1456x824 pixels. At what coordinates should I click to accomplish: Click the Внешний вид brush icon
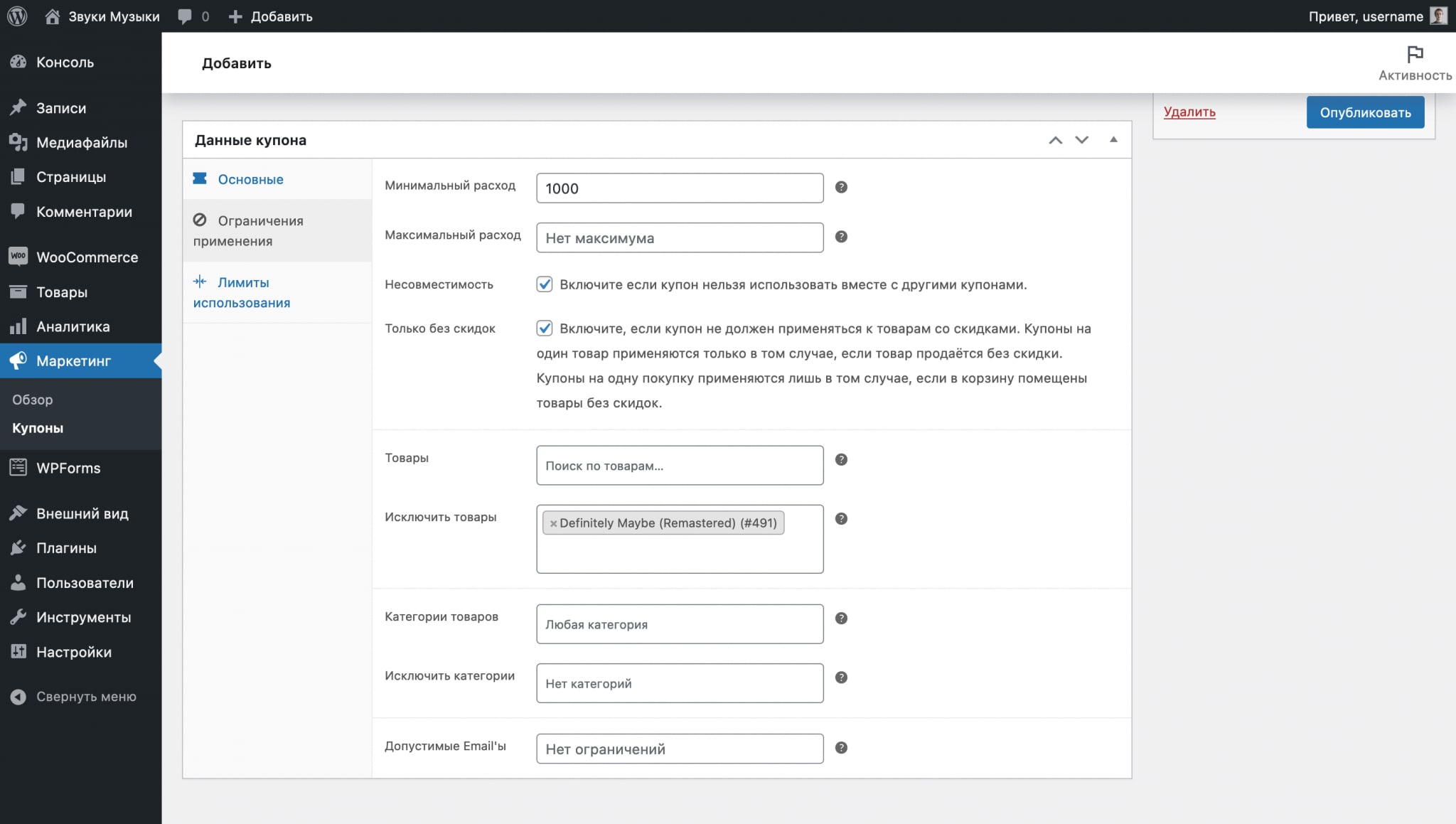[18, 513]
